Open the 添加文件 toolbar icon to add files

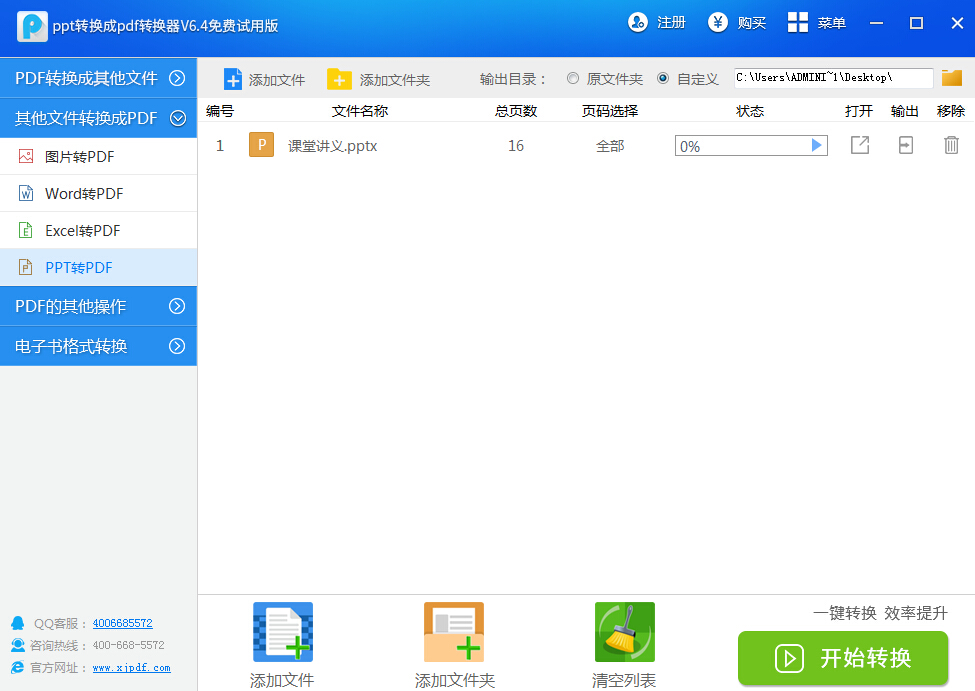point(263,78)
